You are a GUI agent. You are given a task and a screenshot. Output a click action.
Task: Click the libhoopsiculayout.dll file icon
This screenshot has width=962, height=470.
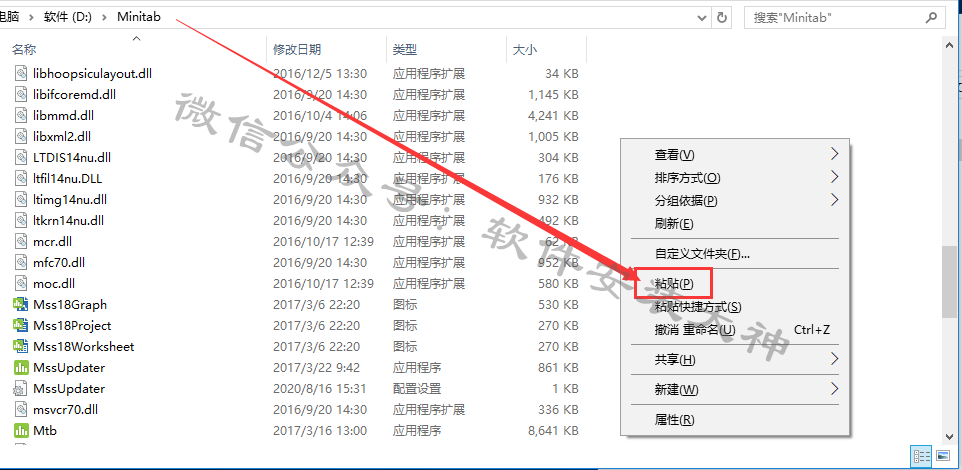21,74
